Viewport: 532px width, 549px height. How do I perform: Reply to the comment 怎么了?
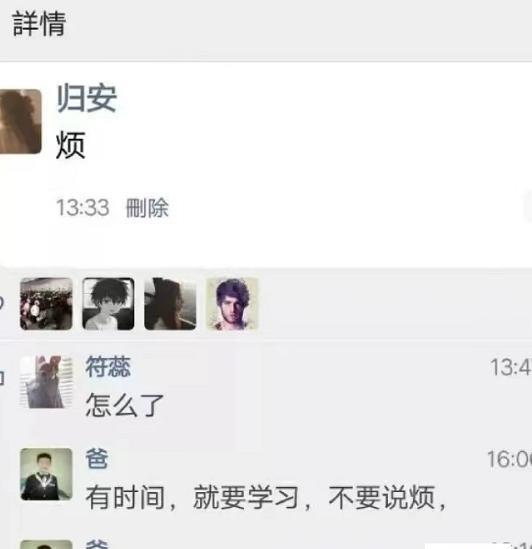point(125,405)
